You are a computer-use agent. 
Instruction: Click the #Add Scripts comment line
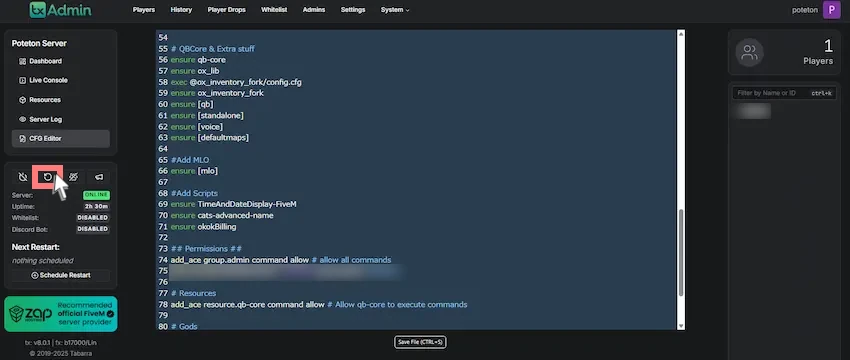194,193
